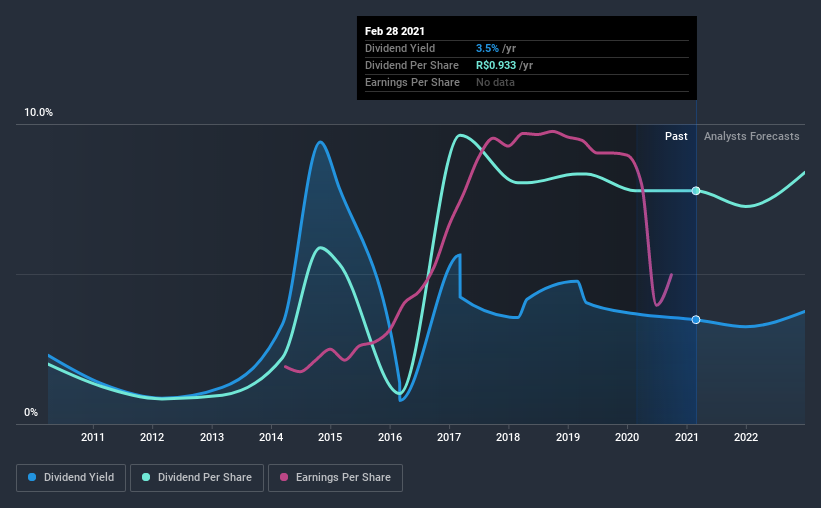Image resolution: width=821 pixels, height=508 pixels.
Task: Click the 2017 x-axis year label
Action: pyautogui.click(x=449, y=437)
